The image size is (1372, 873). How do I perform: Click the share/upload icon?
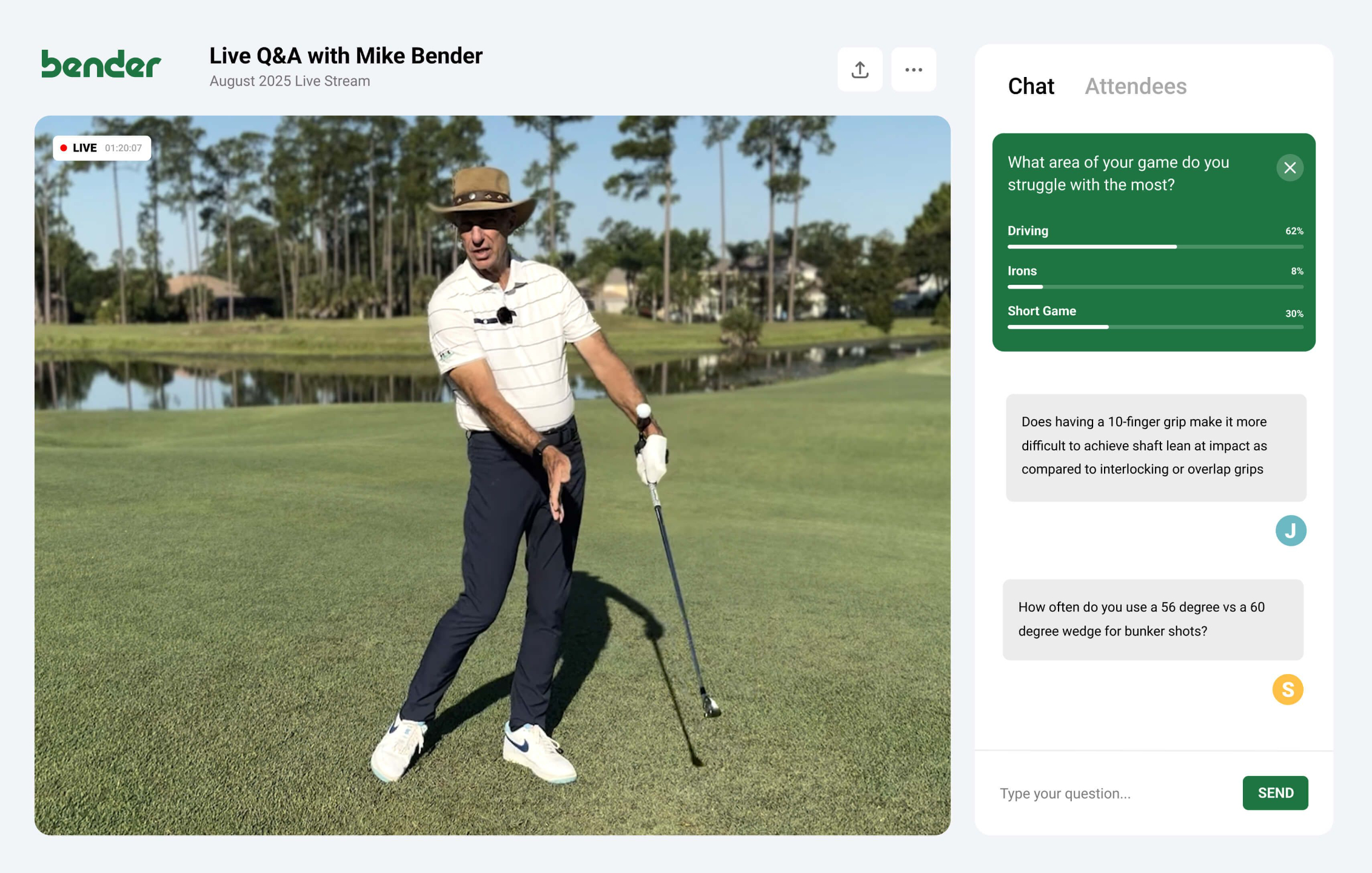(859, 70)
